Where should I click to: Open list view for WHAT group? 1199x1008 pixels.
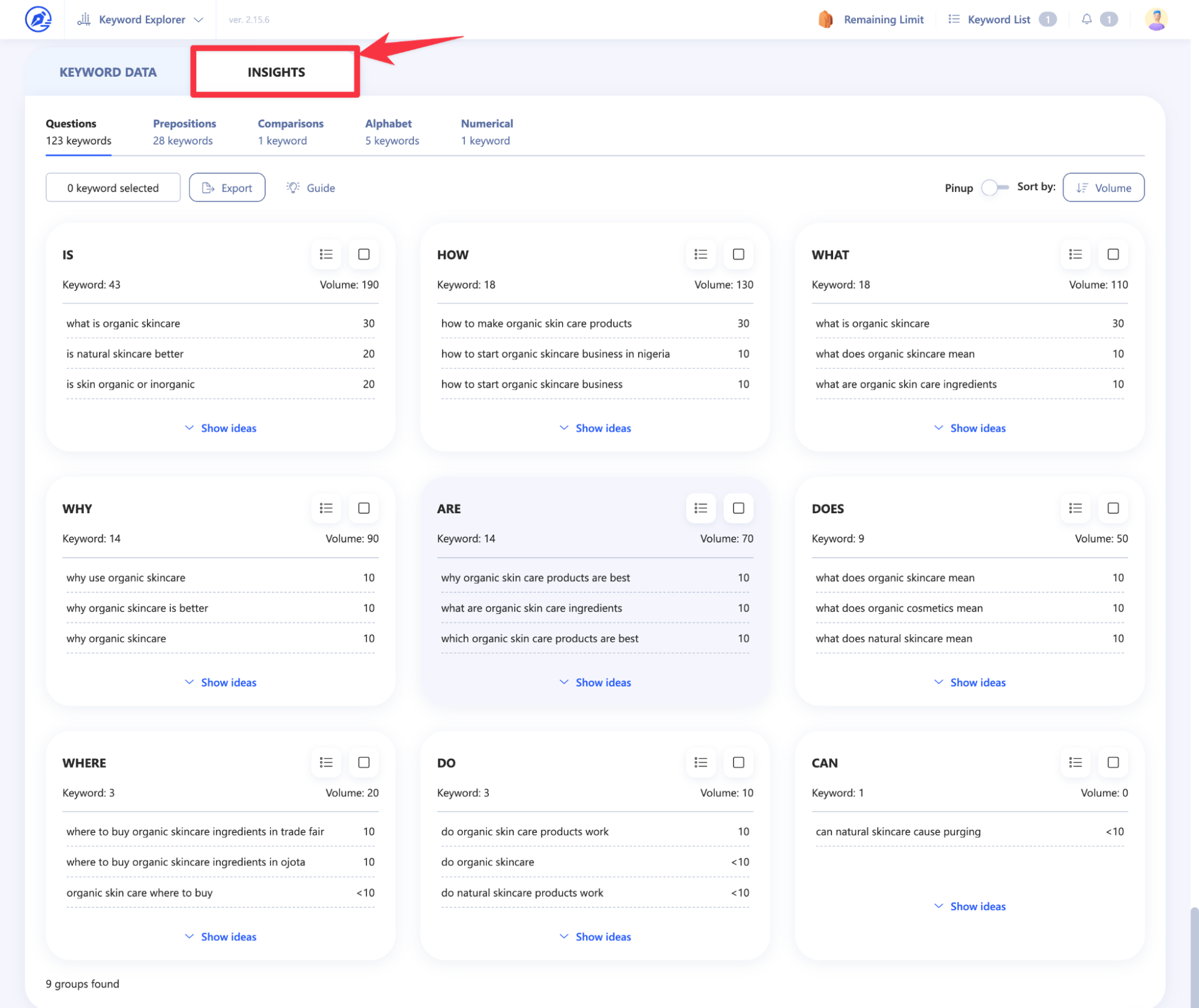tap(1075, 254)
